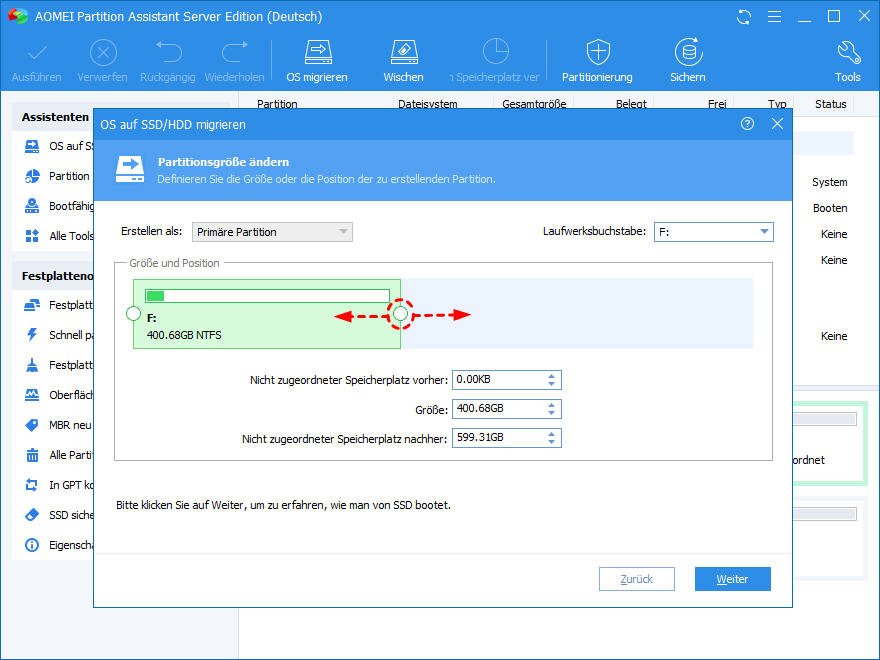Click the Rückgängig undo icon
This screenshot has height=660, width=880.
(x=168, y=52)
